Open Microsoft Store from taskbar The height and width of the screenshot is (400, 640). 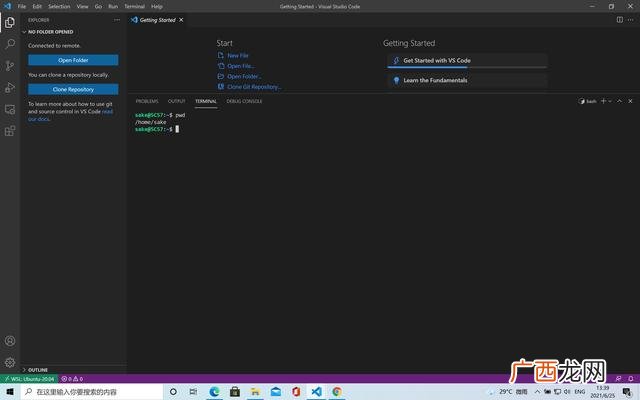pos(235,392)
